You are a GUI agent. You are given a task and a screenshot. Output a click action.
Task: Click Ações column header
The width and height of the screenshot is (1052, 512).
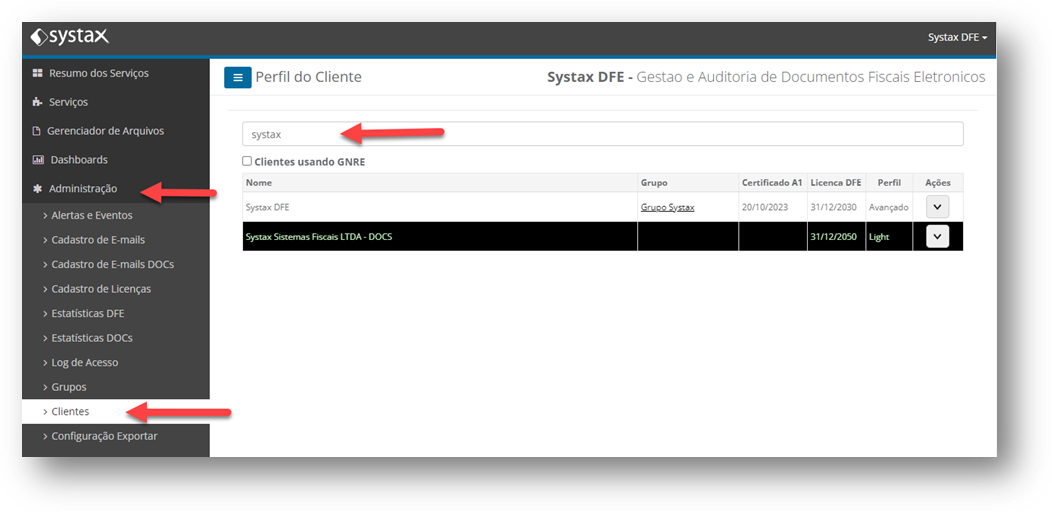coord(938,183)
